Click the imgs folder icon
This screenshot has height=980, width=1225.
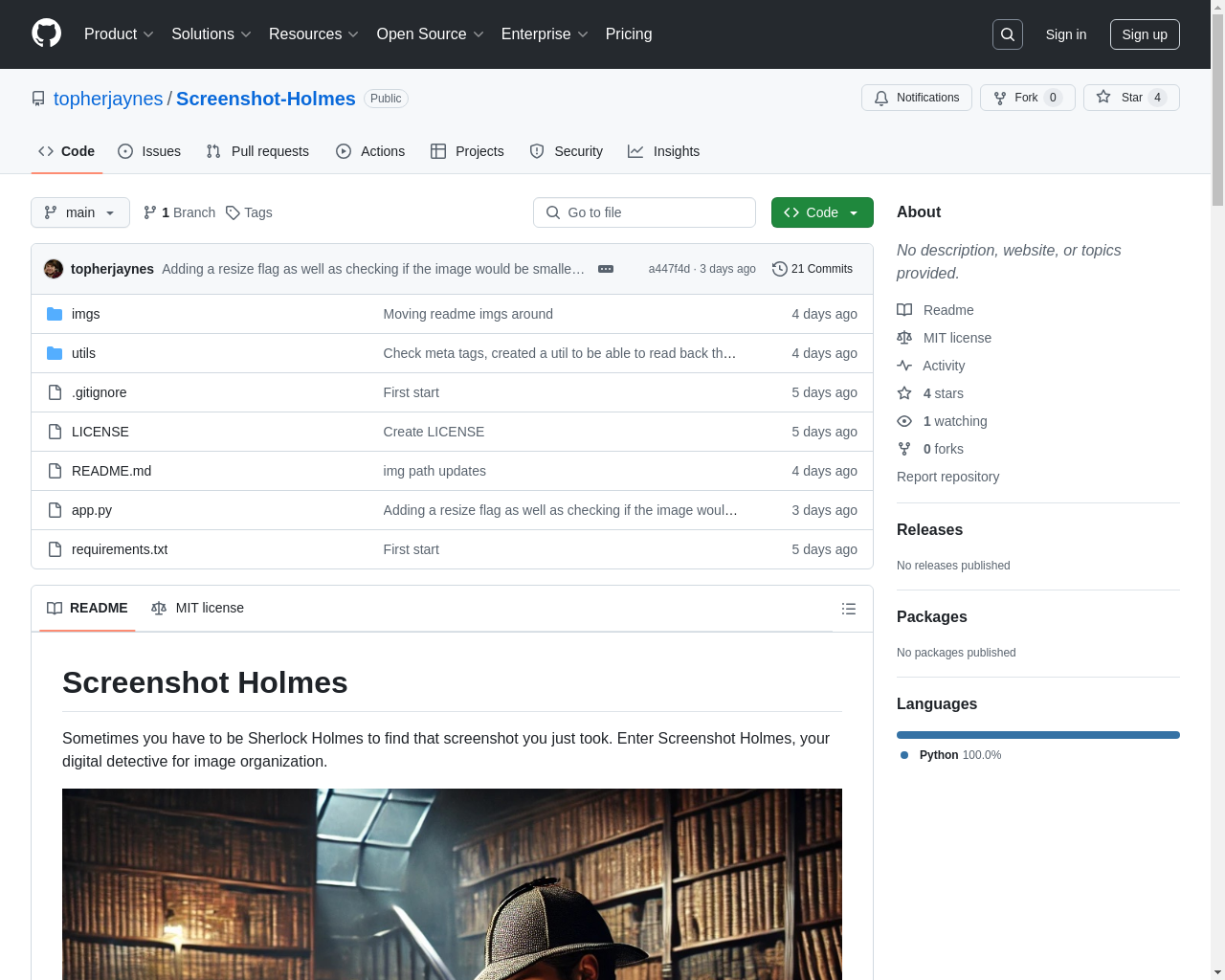pos(55,314)
